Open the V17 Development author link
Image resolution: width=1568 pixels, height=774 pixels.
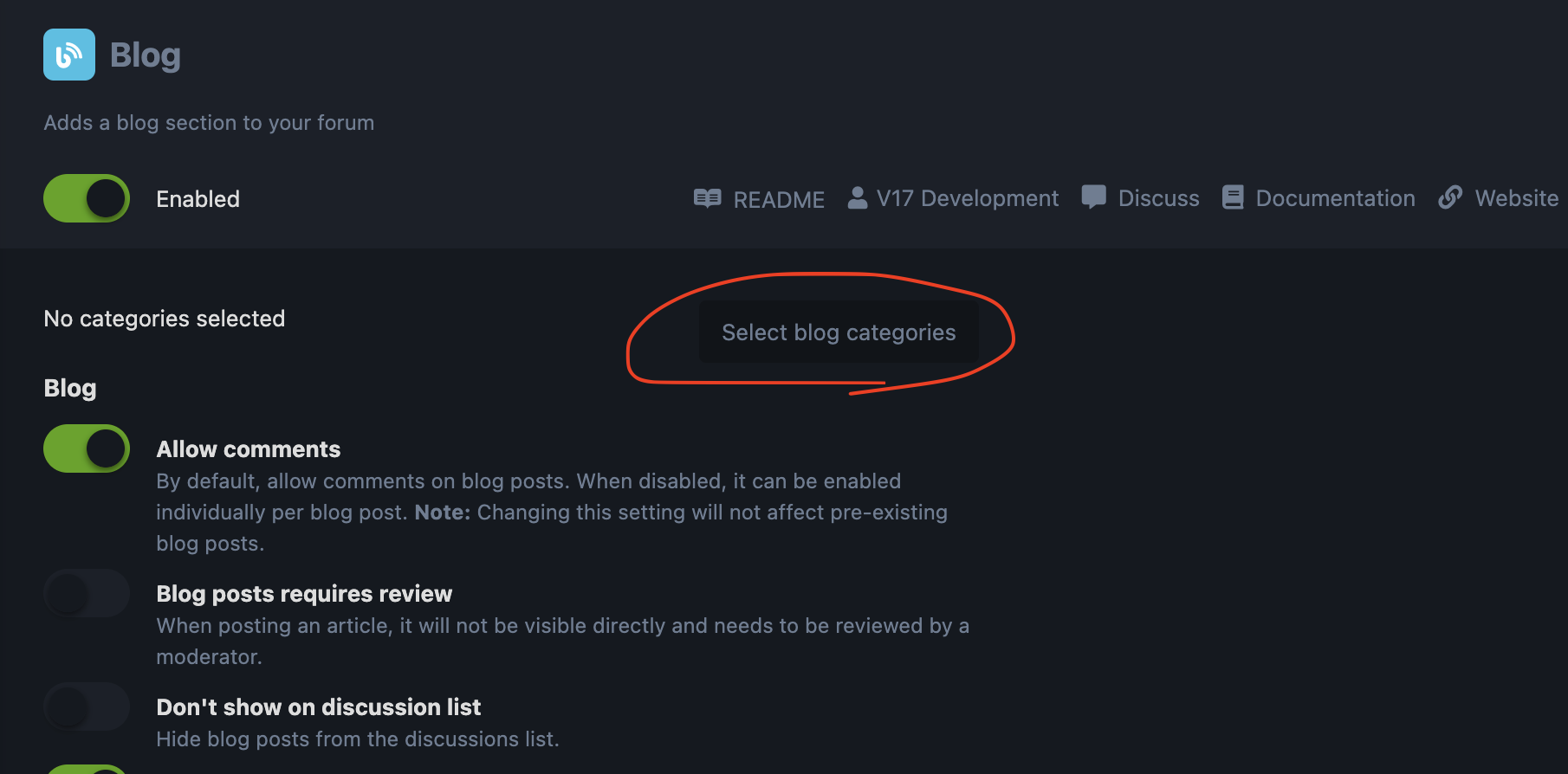click(x=967, y=198)
